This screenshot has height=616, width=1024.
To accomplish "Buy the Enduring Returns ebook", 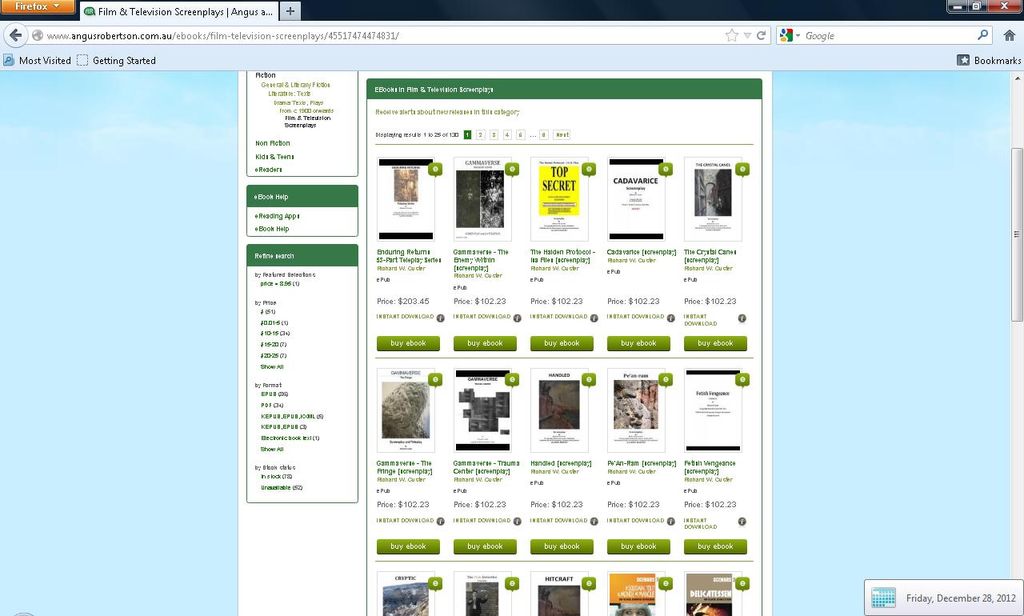I will pyautogui.click(x=408, y=343).
